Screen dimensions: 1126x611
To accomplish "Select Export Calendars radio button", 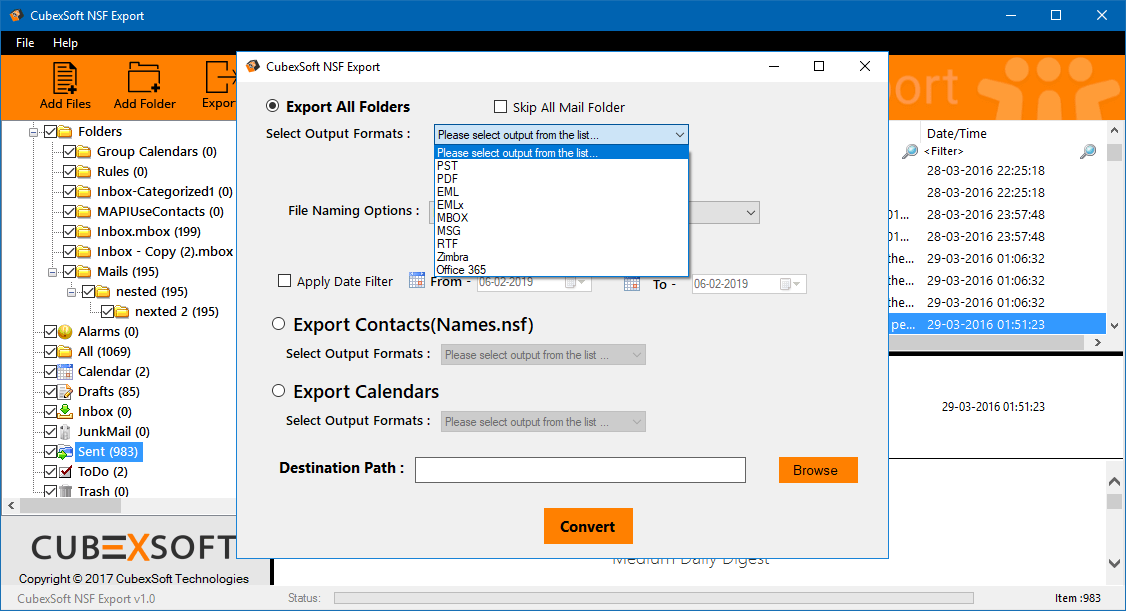I will click(x=279, y=391).
